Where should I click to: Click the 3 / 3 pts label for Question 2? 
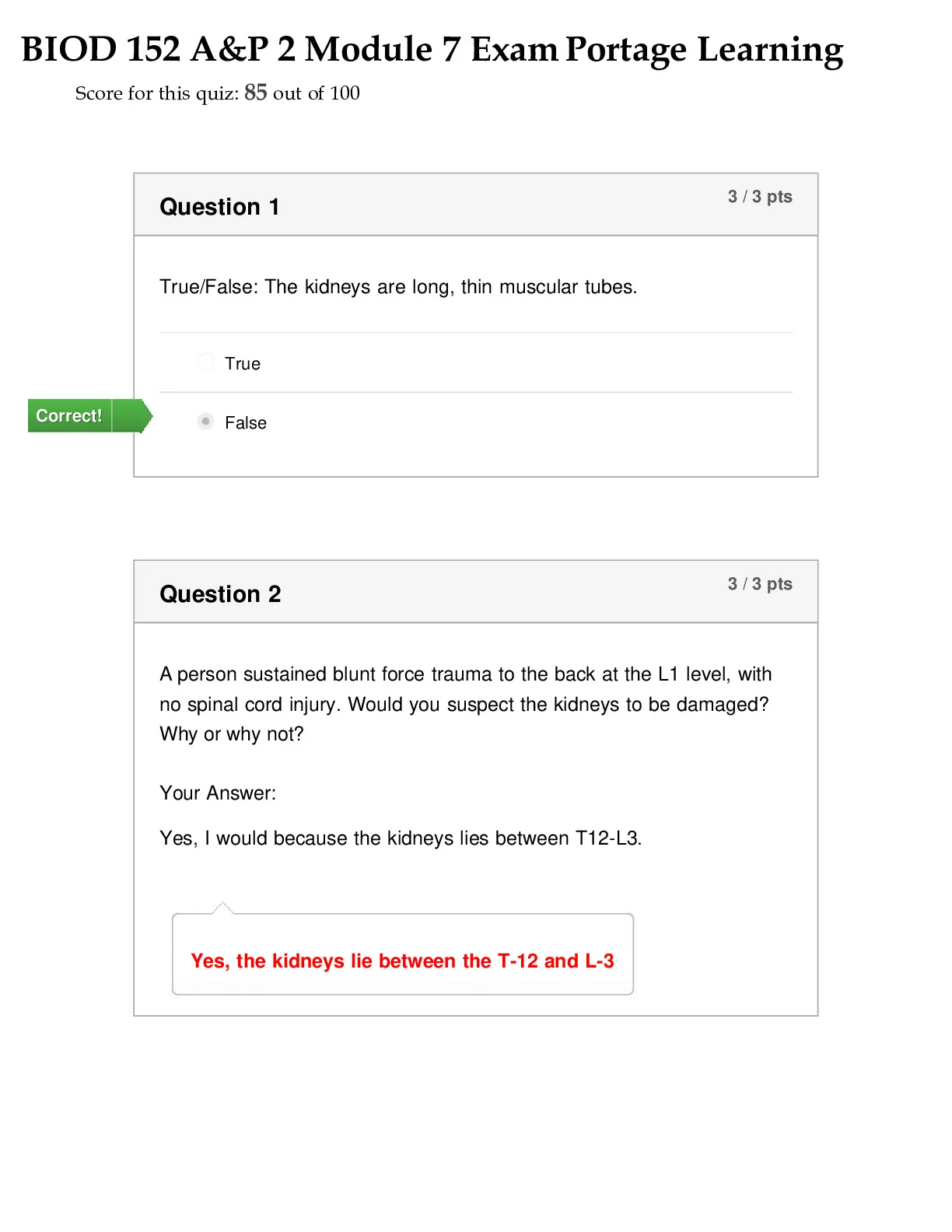(x=760, y=584)
